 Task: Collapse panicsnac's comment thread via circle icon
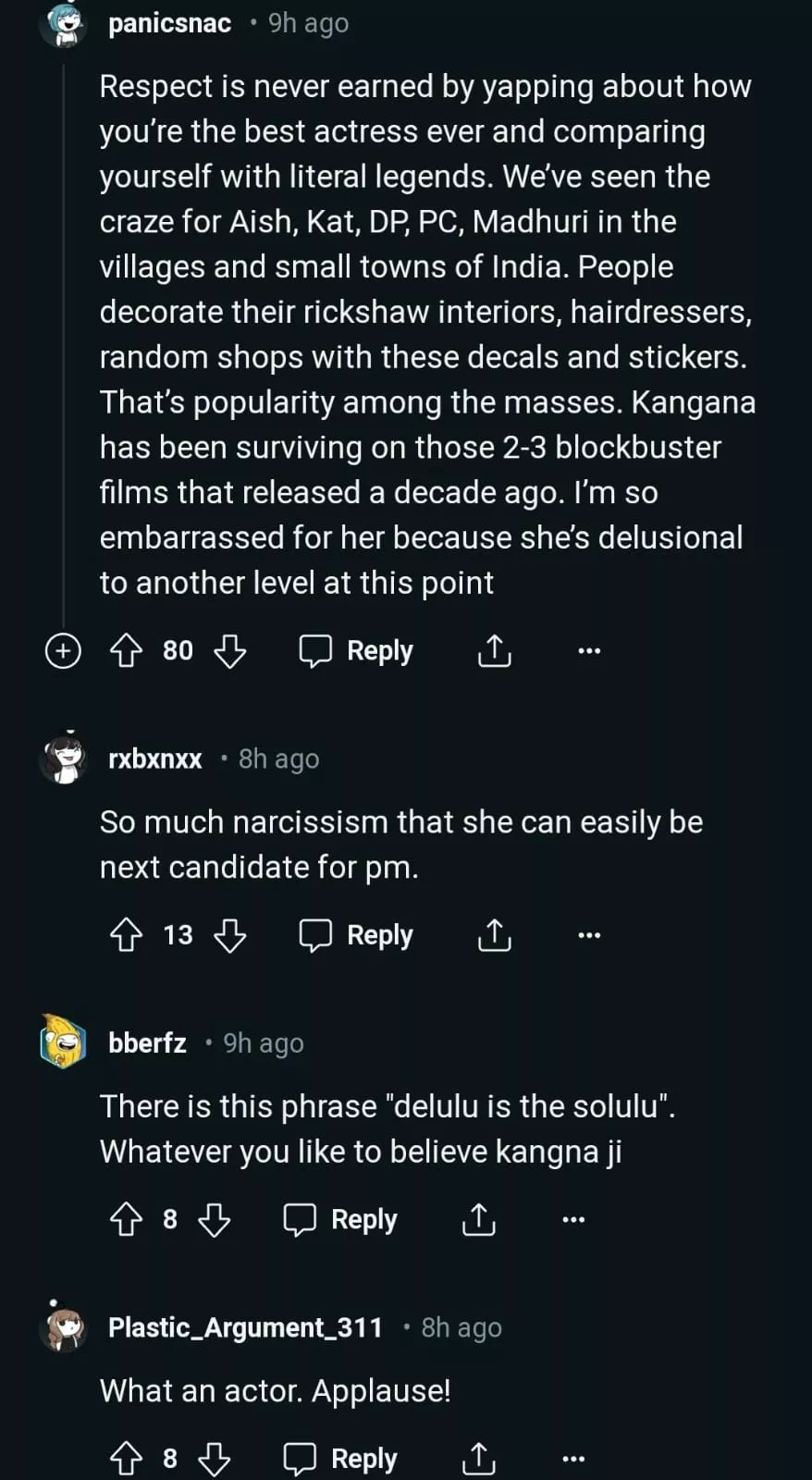(63, 651)
